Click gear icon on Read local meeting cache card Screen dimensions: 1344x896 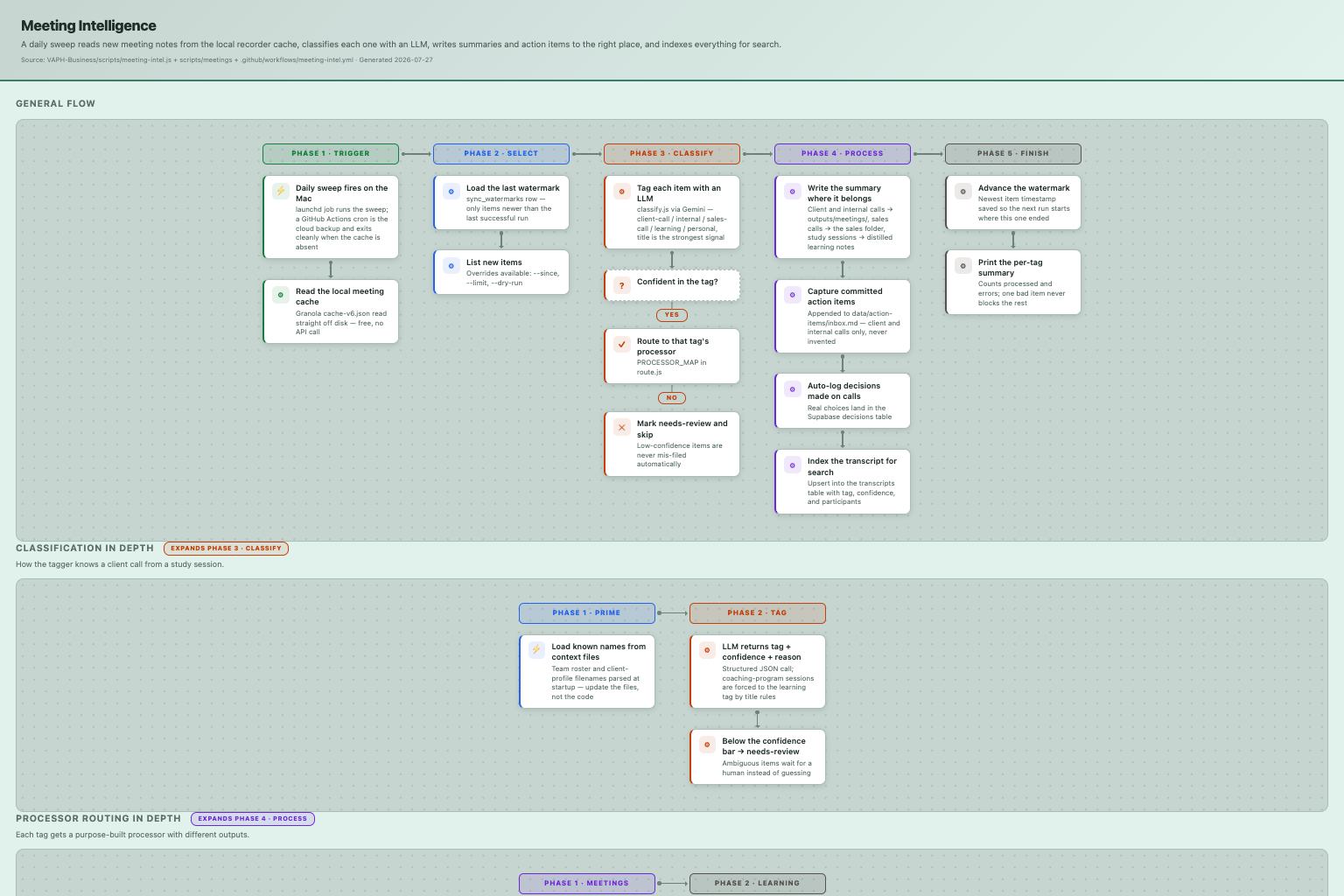tap(281, 295)
